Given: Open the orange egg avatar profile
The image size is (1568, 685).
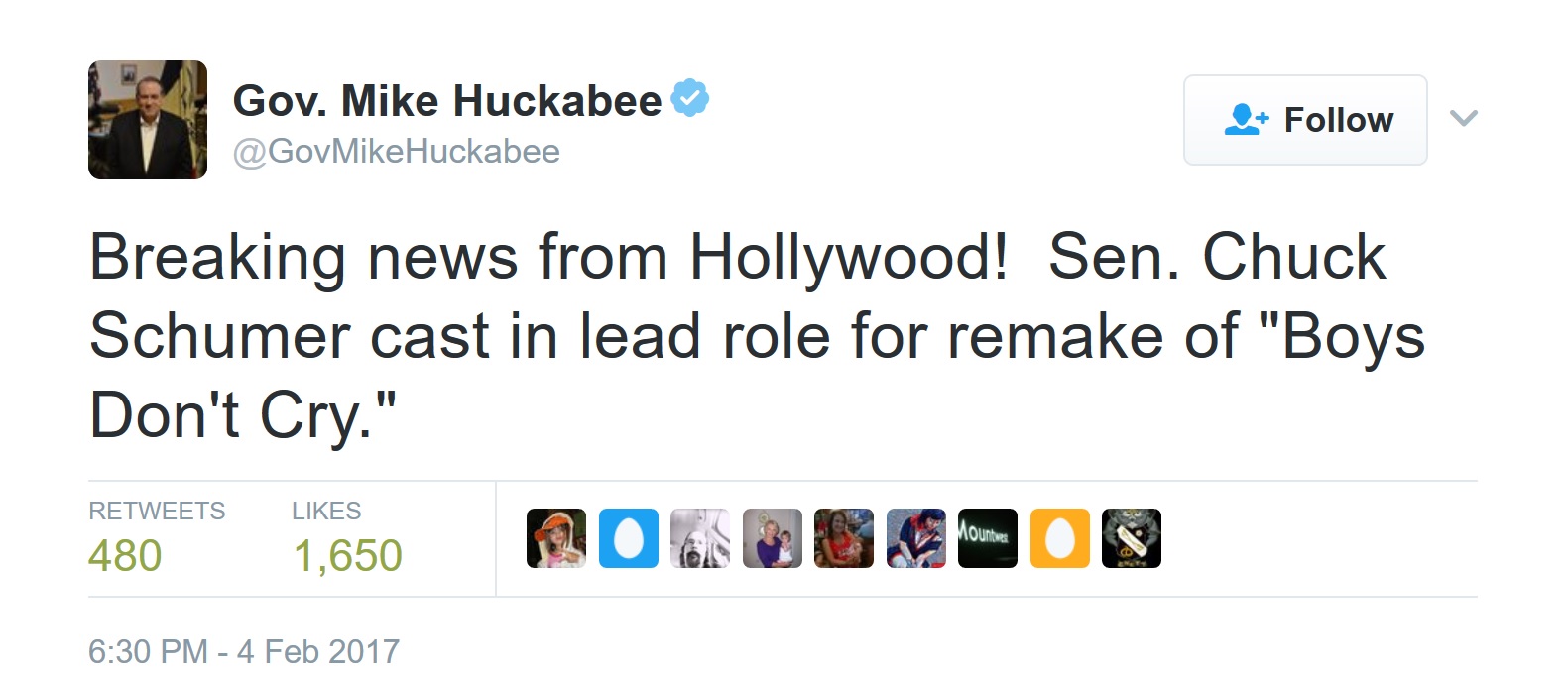Looking at the screenshot, I should [1060, 538].
